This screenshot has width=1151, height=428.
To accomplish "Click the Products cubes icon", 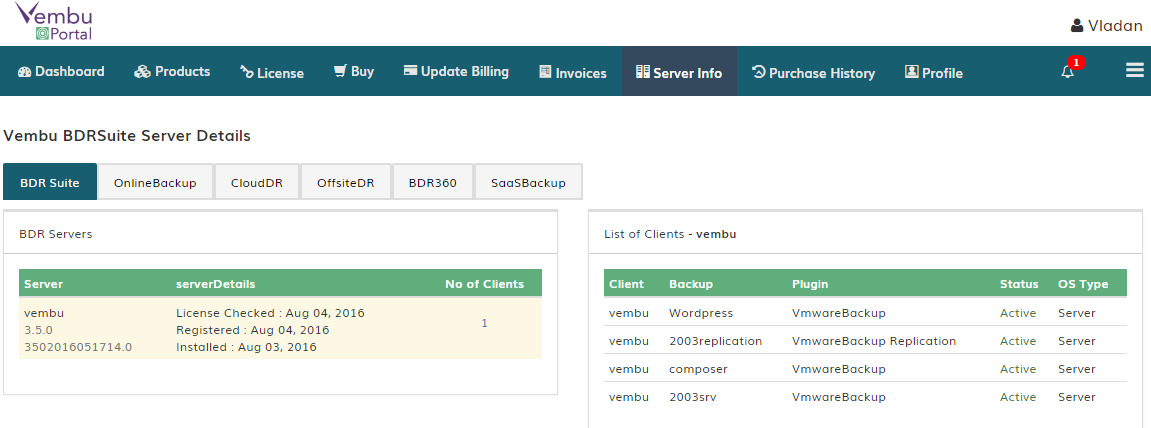I will click(142, 72).
